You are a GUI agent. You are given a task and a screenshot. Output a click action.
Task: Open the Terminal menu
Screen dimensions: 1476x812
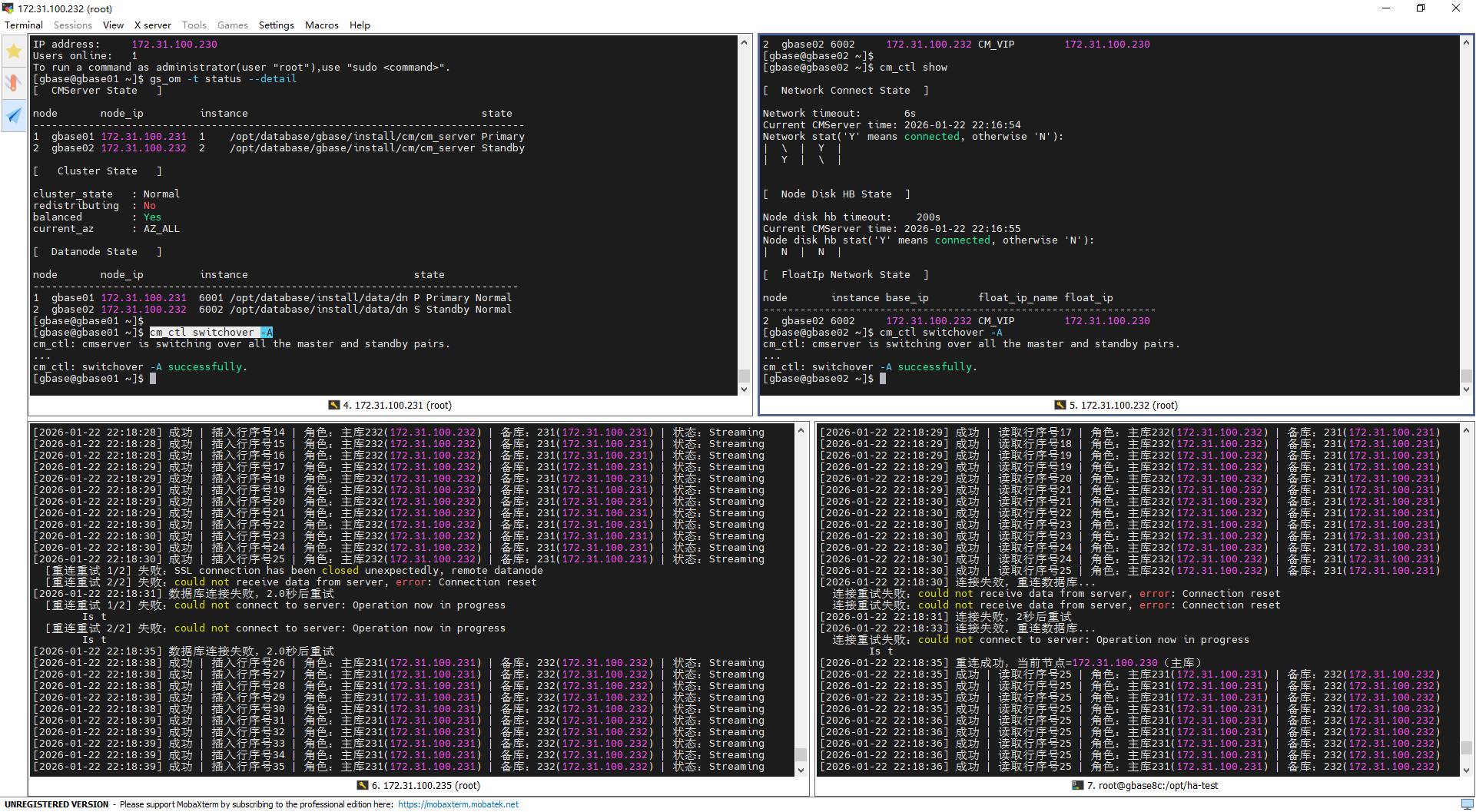[x=24, y=25]
